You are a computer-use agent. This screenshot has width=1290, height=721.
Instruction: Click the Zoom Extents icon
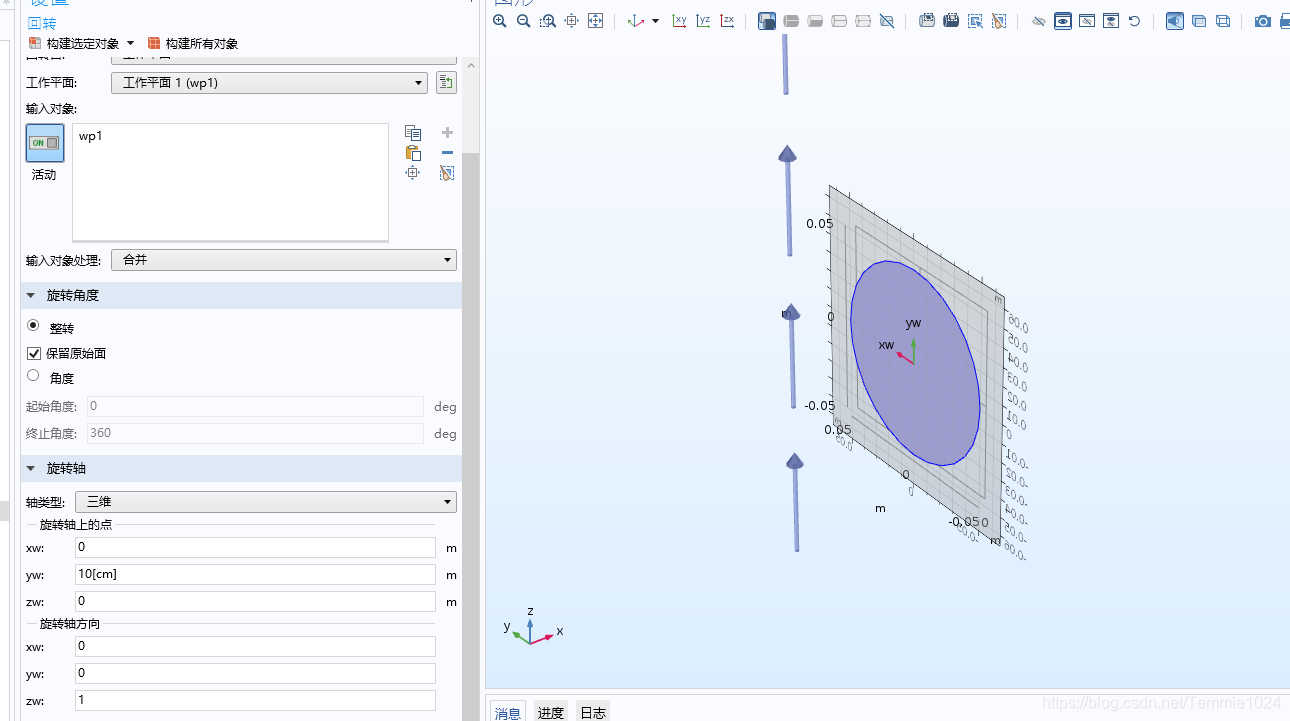pyautogui.click(x=595, y=21)
